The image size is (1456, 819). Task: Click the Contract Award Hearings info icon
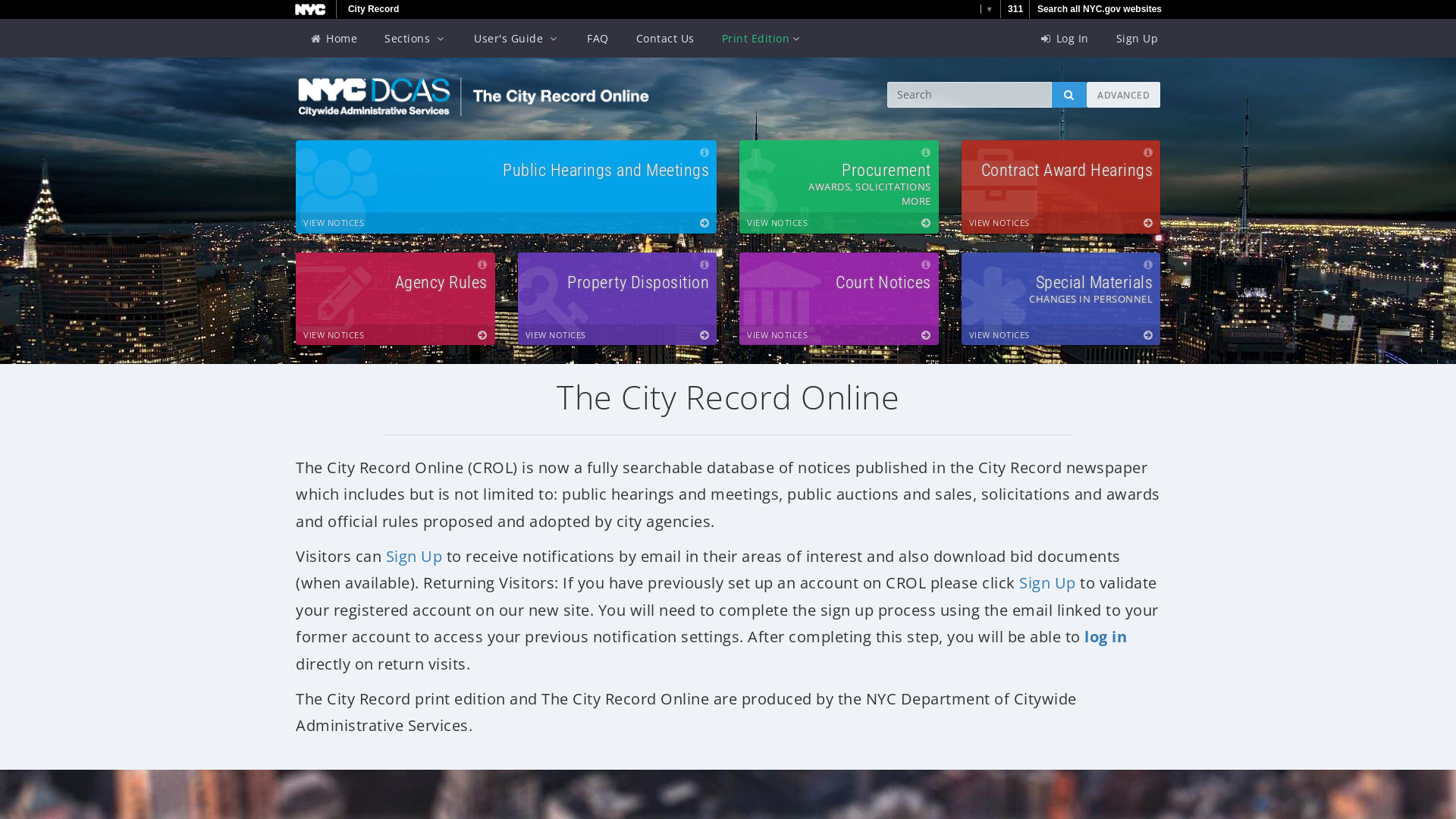click(x=1148, y=152)
